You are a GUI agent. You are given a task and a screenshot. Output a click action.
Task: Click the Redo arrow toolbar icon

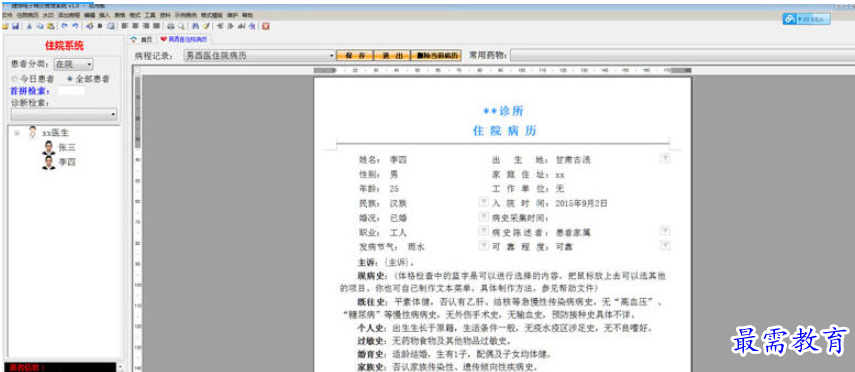[x=76, y=26]
